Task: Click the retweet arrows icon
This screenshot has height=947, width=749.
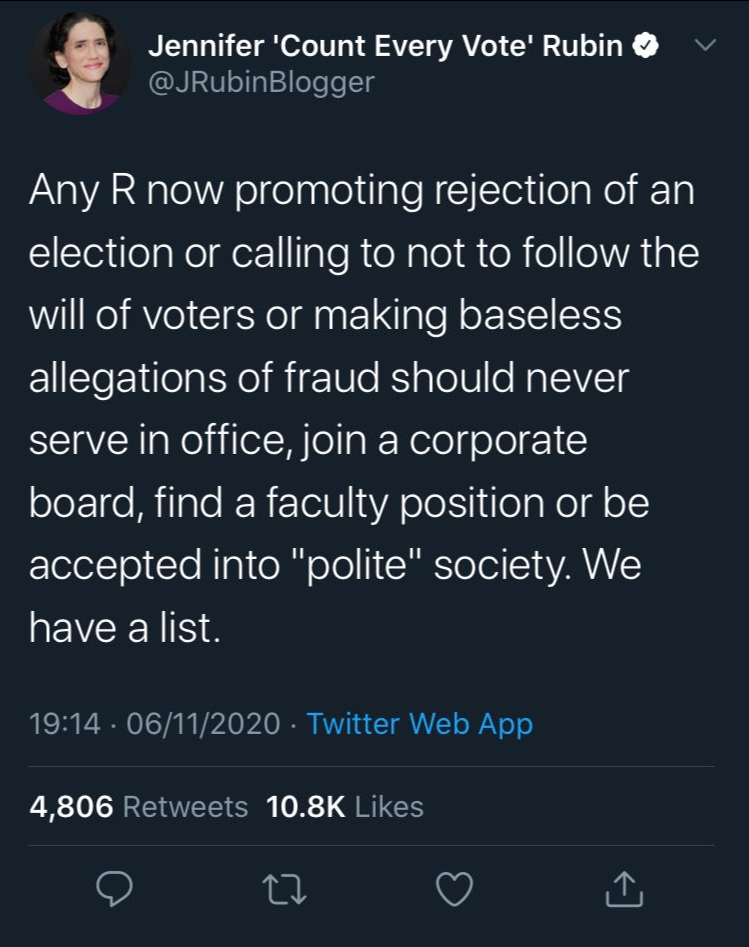Action: coord(289,888)
